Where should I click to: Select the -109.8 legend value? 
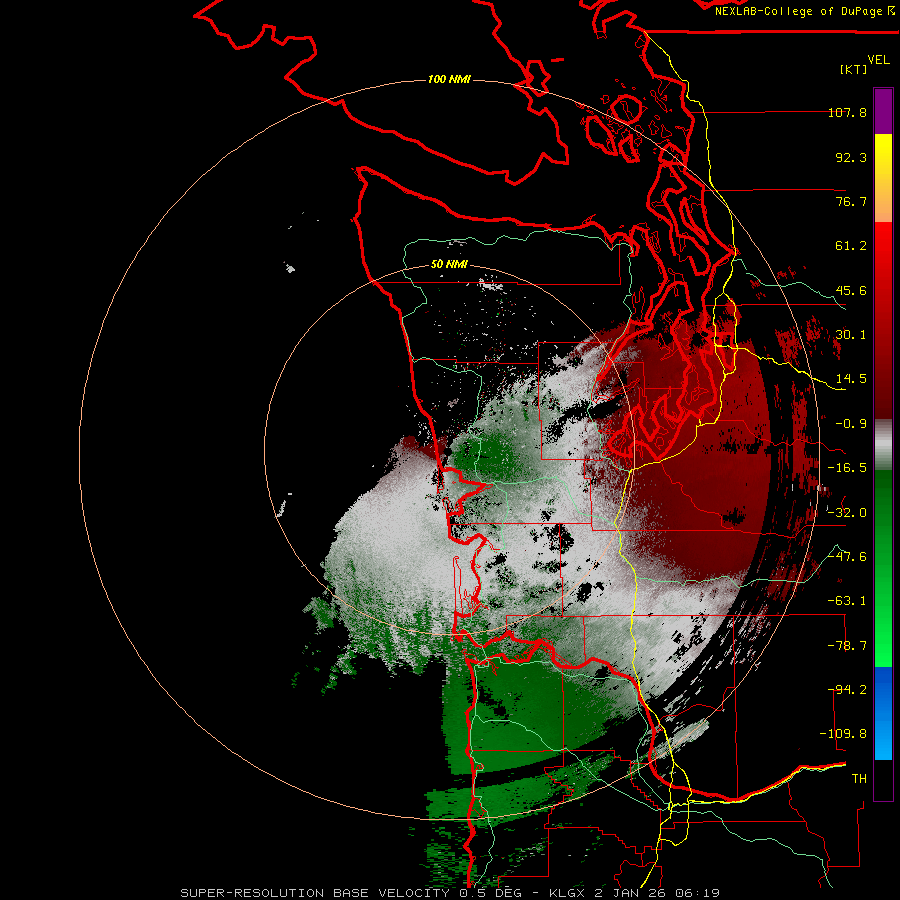point(843,734)
